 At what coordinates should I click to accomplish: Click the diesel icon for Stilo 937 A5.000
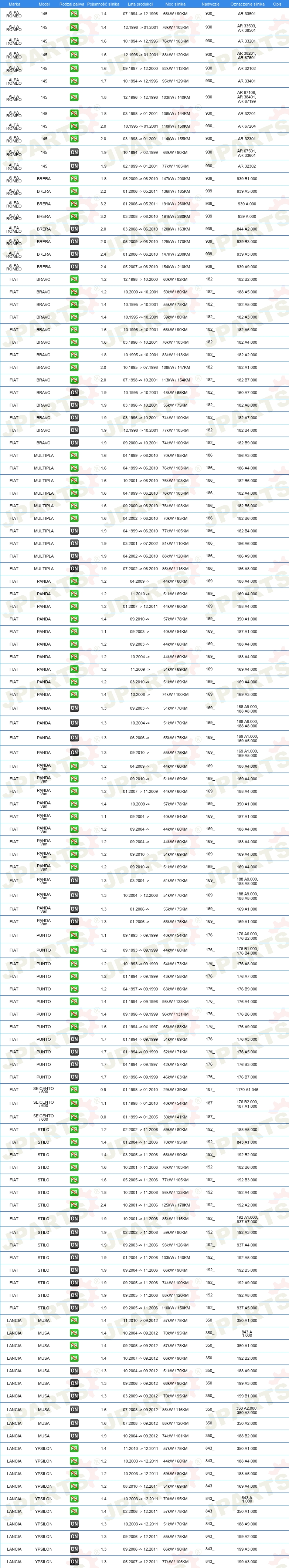[x=74, y=1308]
